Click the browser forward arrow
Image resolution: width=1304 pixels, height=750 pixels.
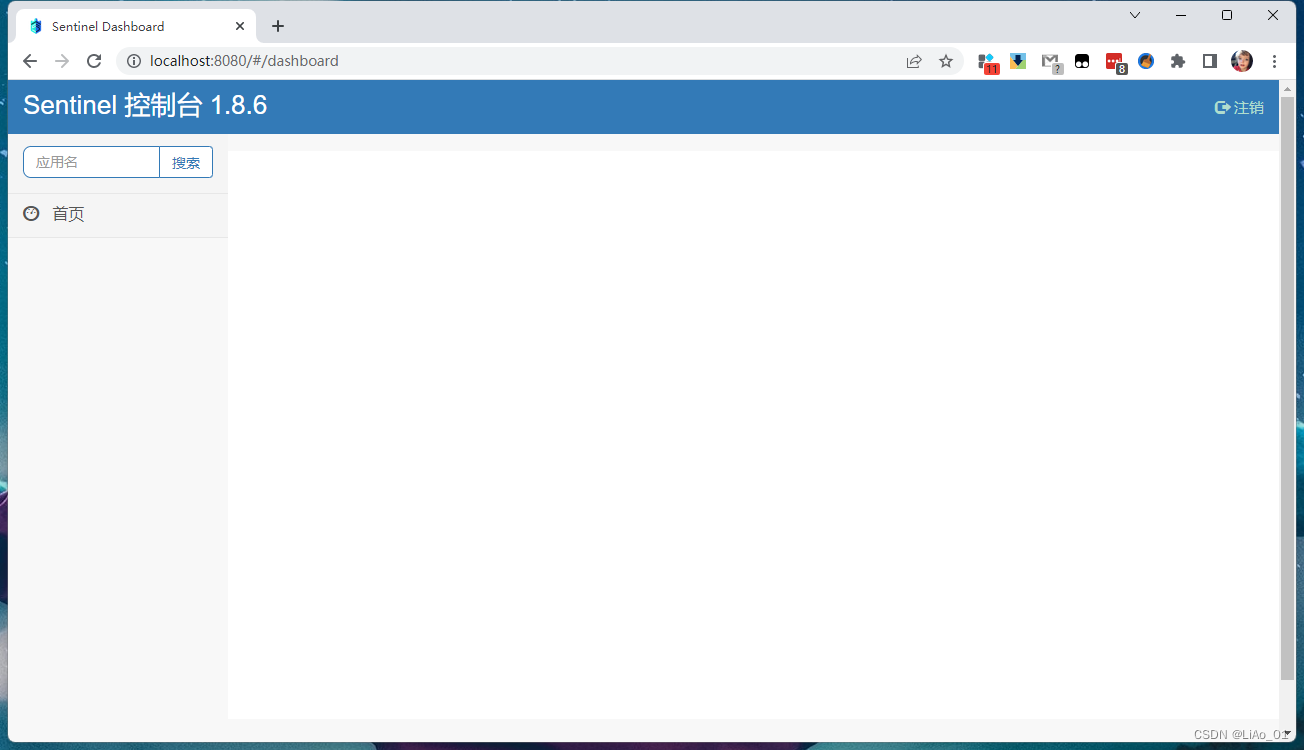(x=62, y=61)
